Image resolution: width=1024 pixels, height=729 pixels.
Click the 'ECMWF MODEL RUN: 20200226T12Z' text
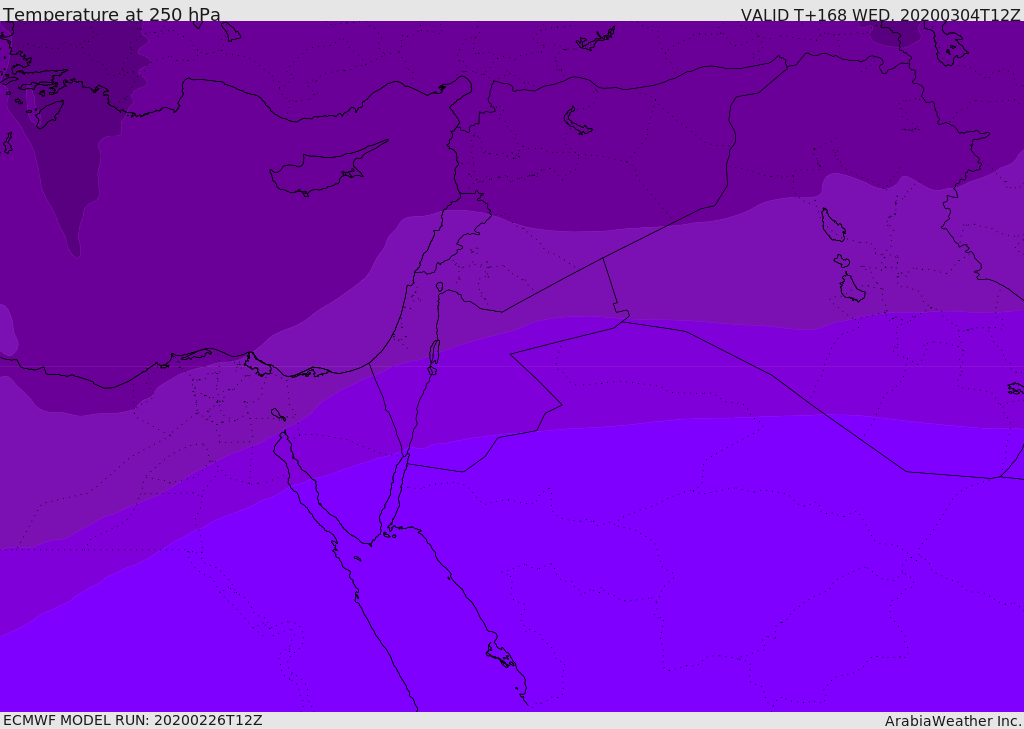tap(133, 720)
